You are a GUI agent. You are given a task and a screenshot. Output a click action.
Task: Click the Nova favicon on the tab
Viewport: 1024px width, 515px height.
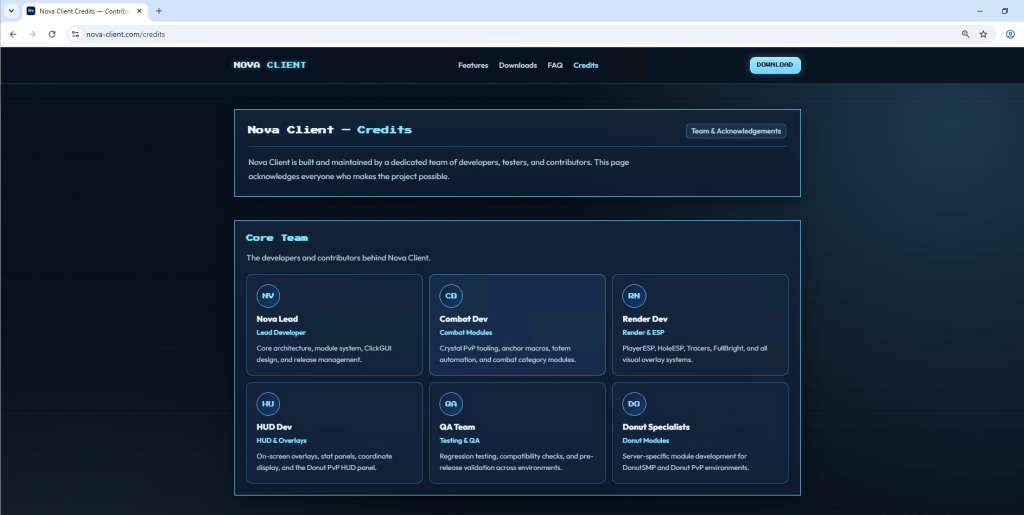tap(31, 11)
